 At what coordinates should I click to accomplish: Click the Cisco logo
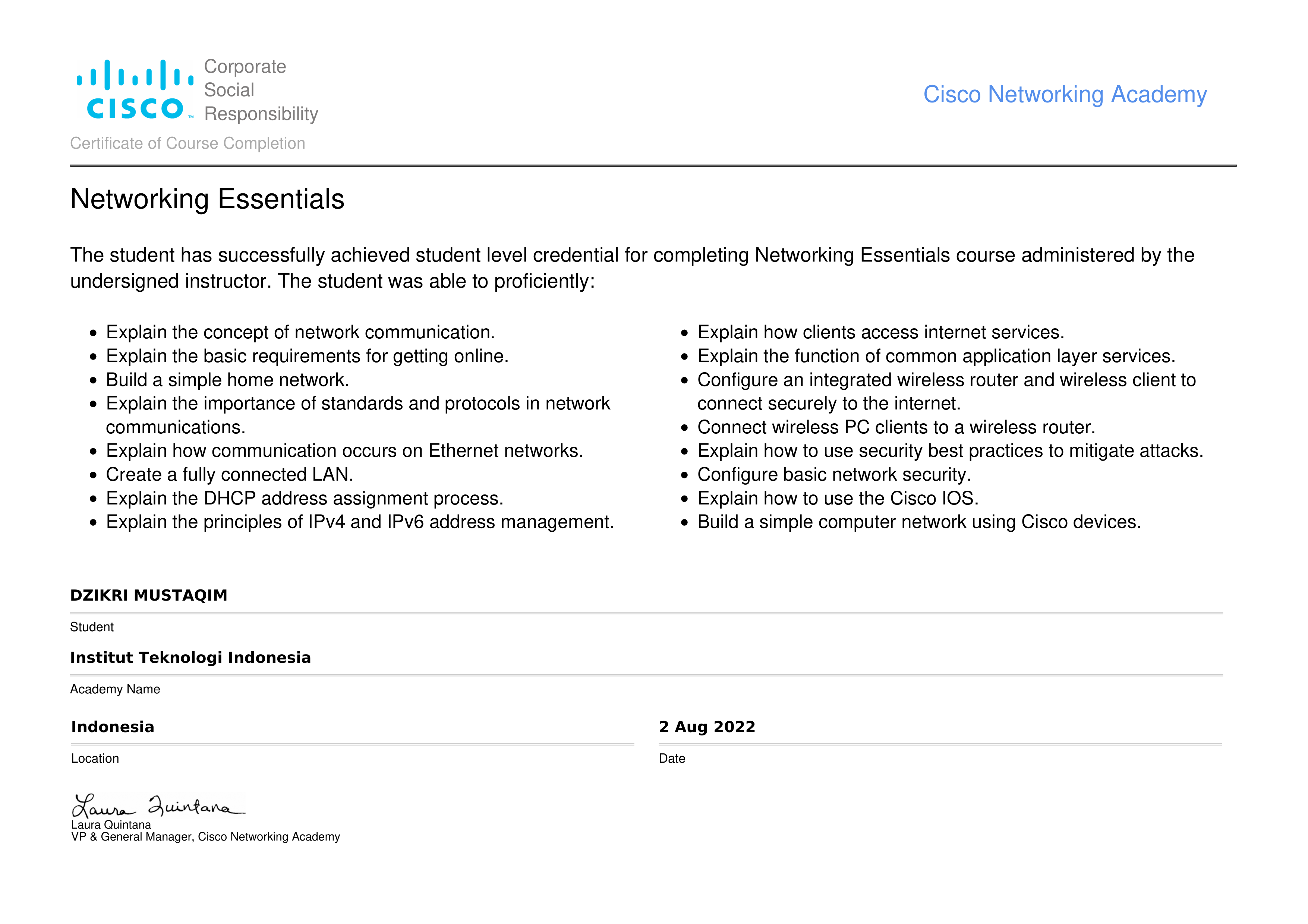[x=135, y=90]
